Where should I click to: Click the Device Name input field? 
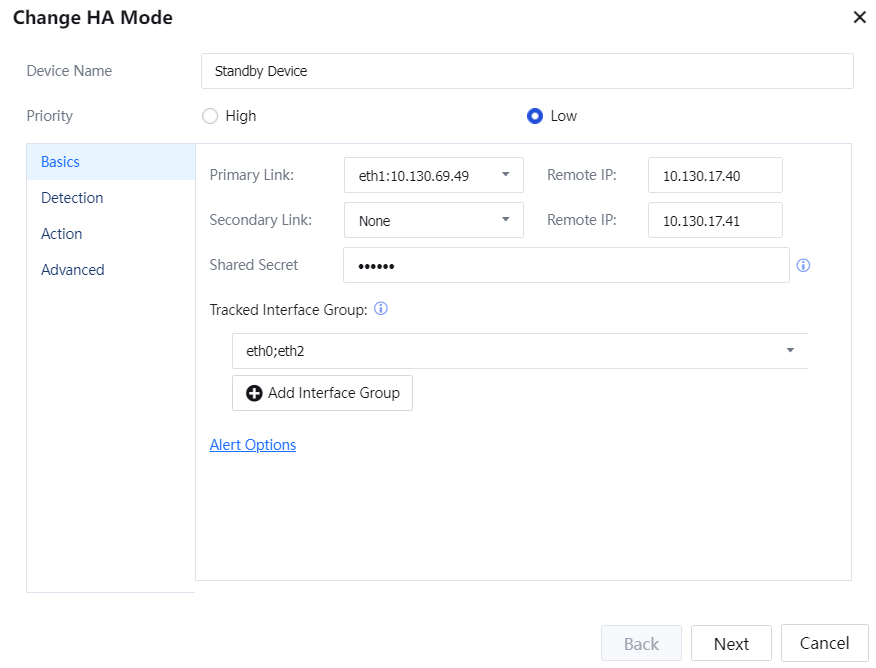point(526,71)
